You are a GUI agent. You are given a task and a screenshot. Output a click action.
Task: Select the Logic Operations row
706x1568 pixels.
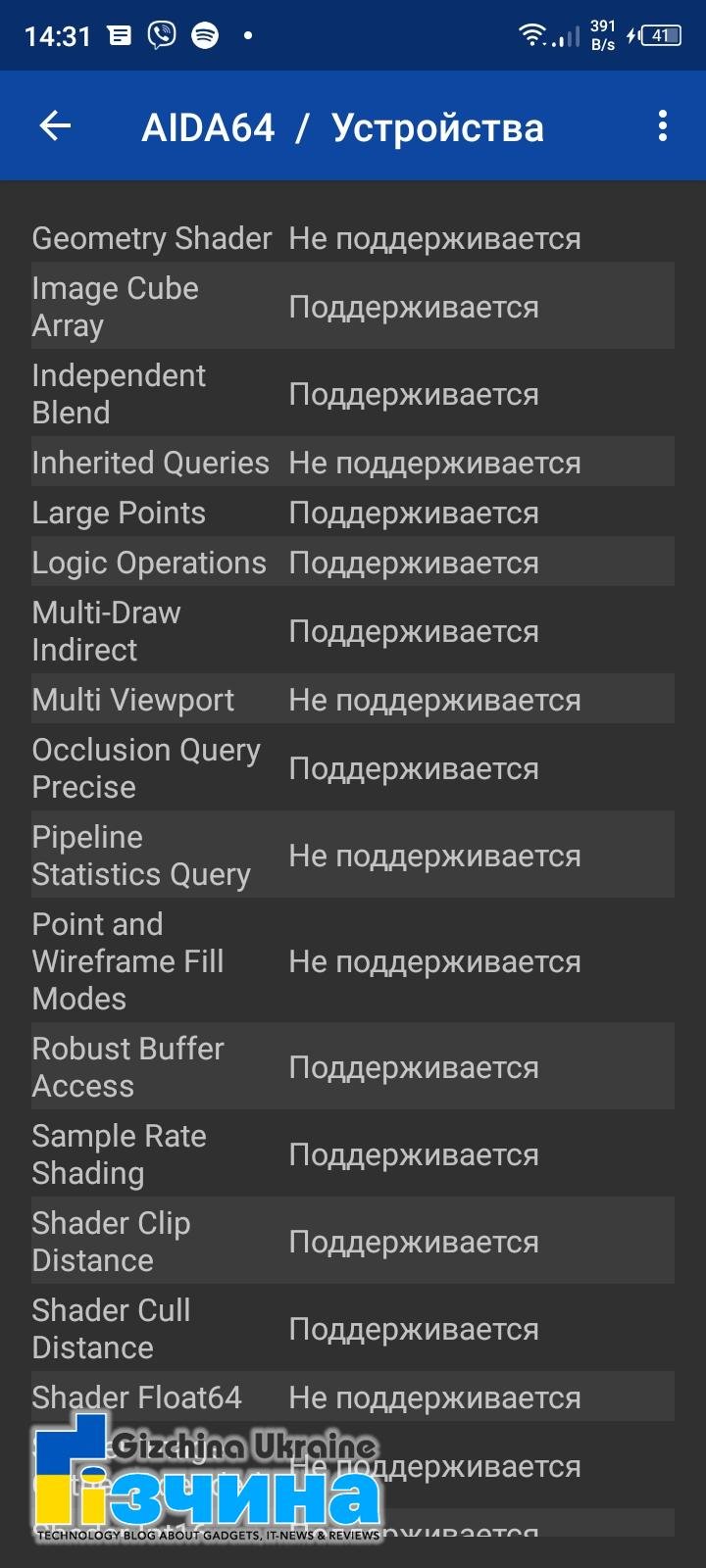[x=353, y=563]
